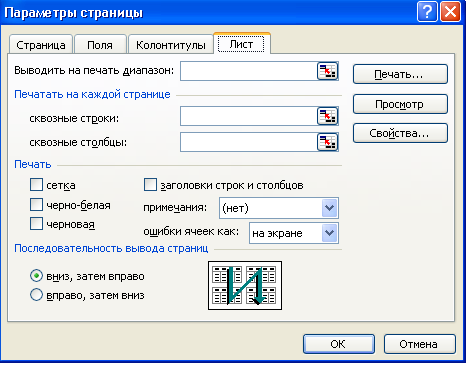
Task: Click the Просмотр button
Action: click(x=400, y=104)
